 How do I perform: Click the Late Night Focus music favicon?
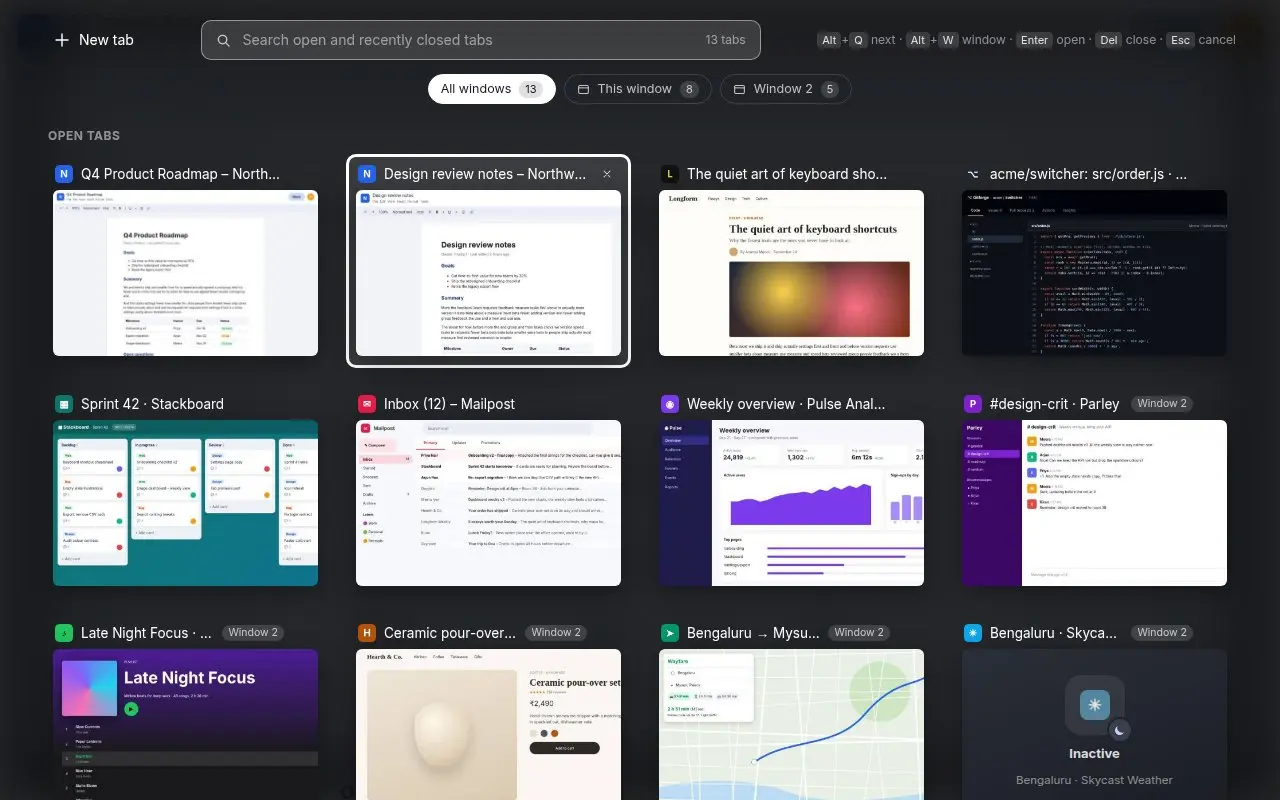(x=64, y=633)
